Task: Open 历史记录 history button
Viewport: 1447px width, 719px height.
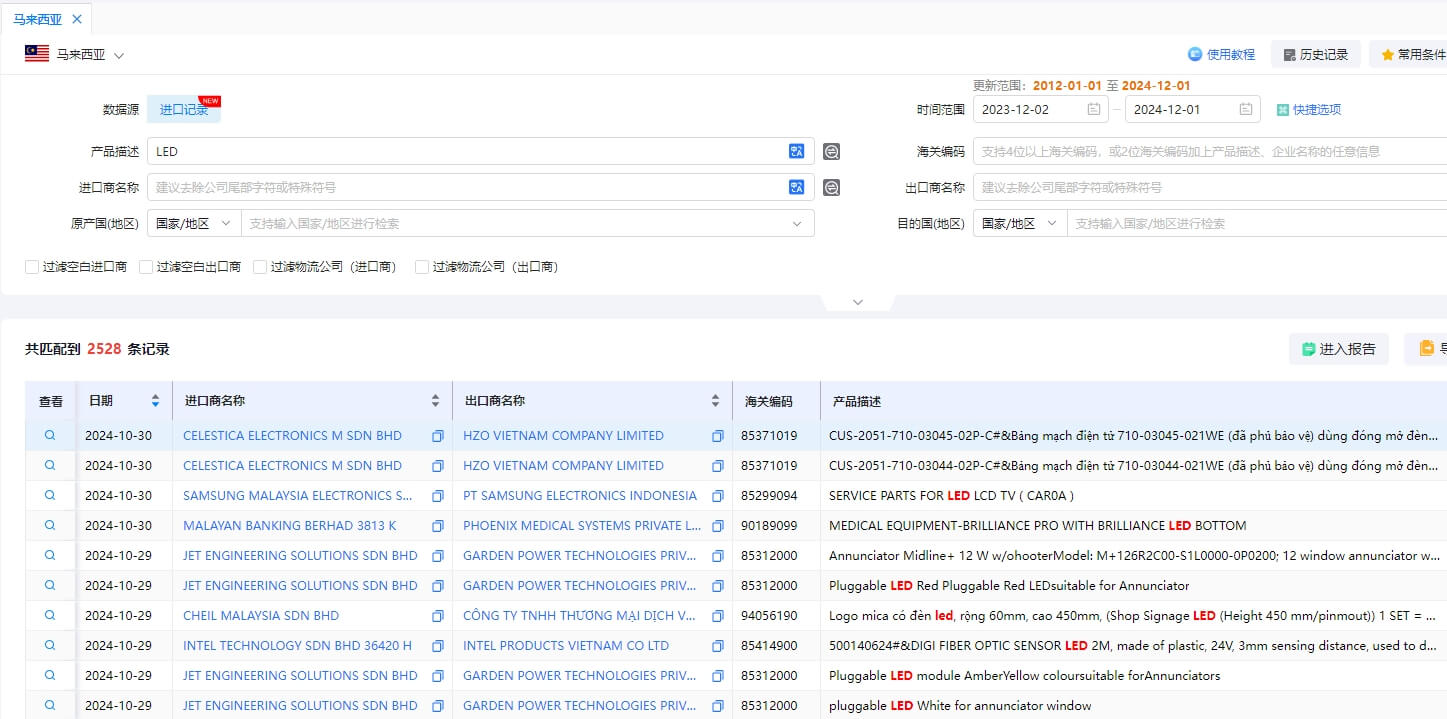Action: coord(1314,55)
